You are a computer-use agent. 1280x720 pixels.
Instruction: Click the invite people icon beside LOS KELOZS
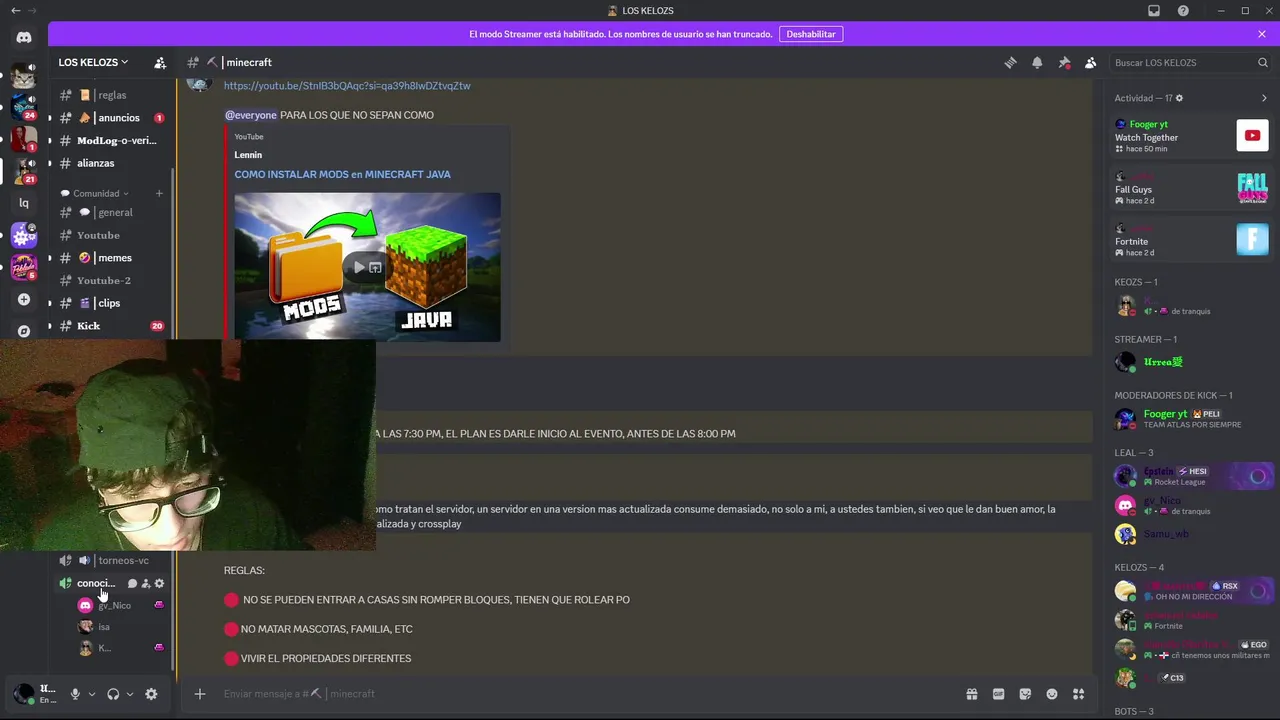(x=160, y=62)
